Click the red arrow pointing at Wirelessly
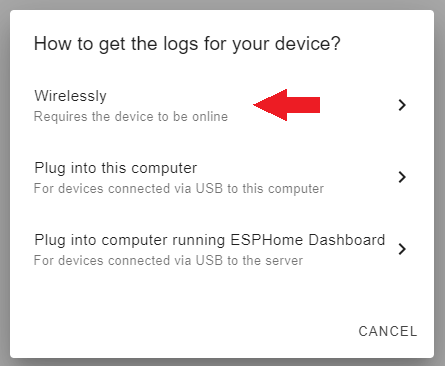This screenshot has width=445, height=366. [x=287, y=105]
